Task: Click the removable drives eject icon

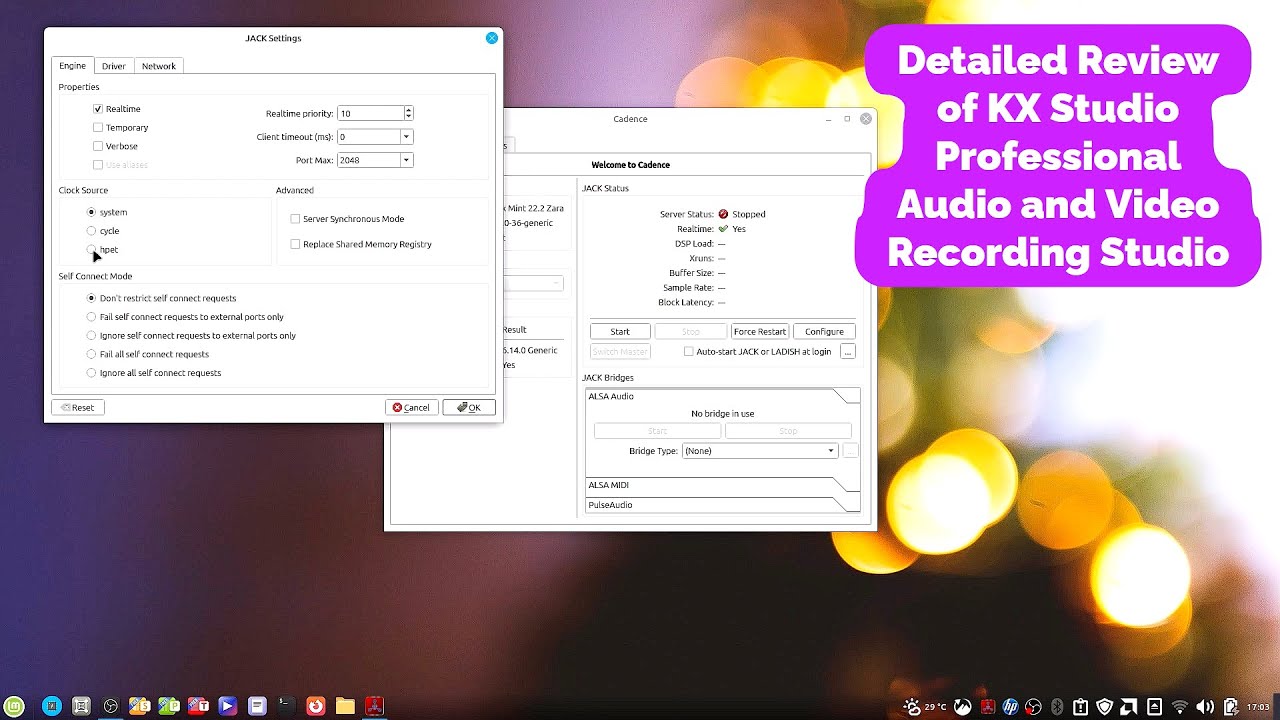Action: coord(1154,706)
